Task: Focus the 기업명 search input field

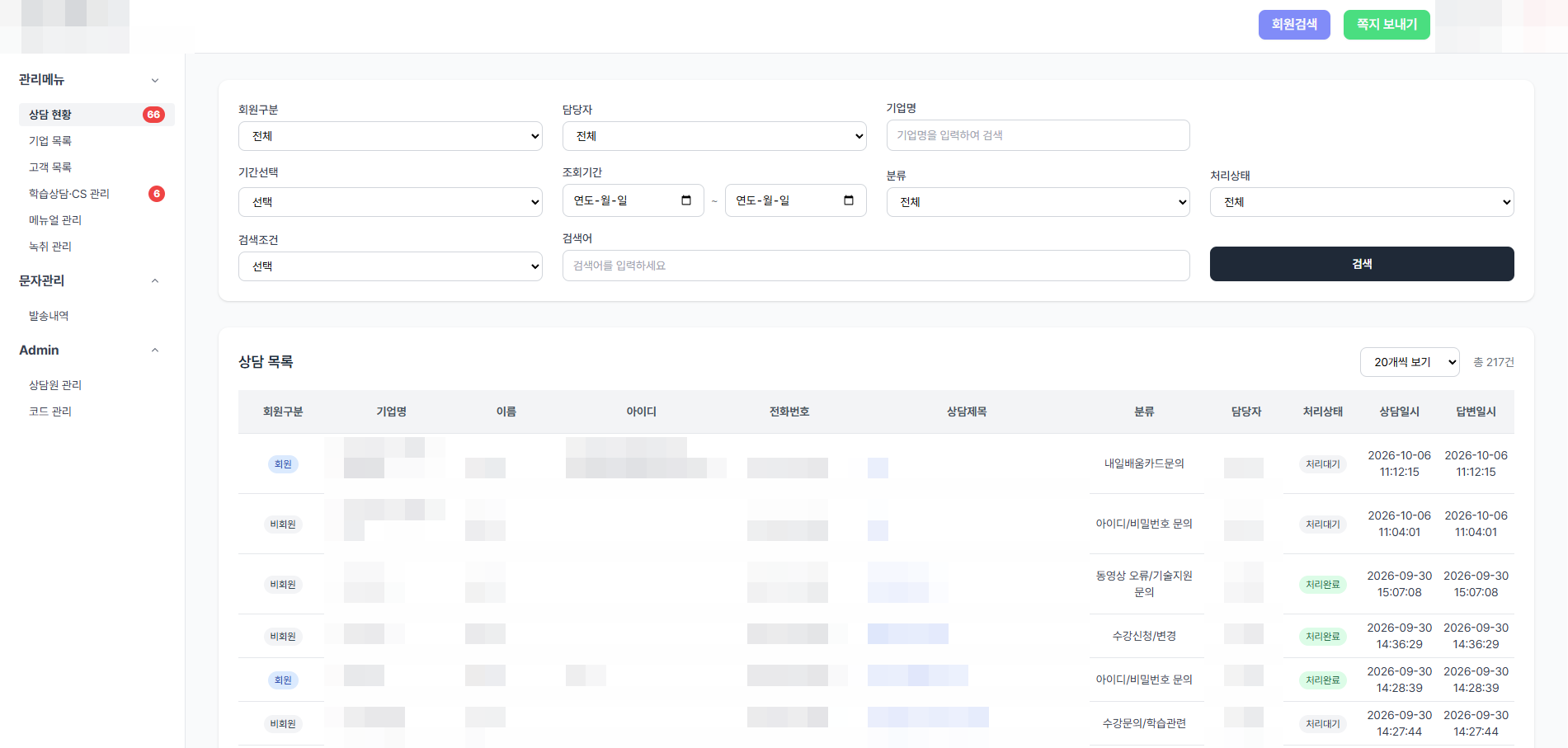Action: 1038,135
